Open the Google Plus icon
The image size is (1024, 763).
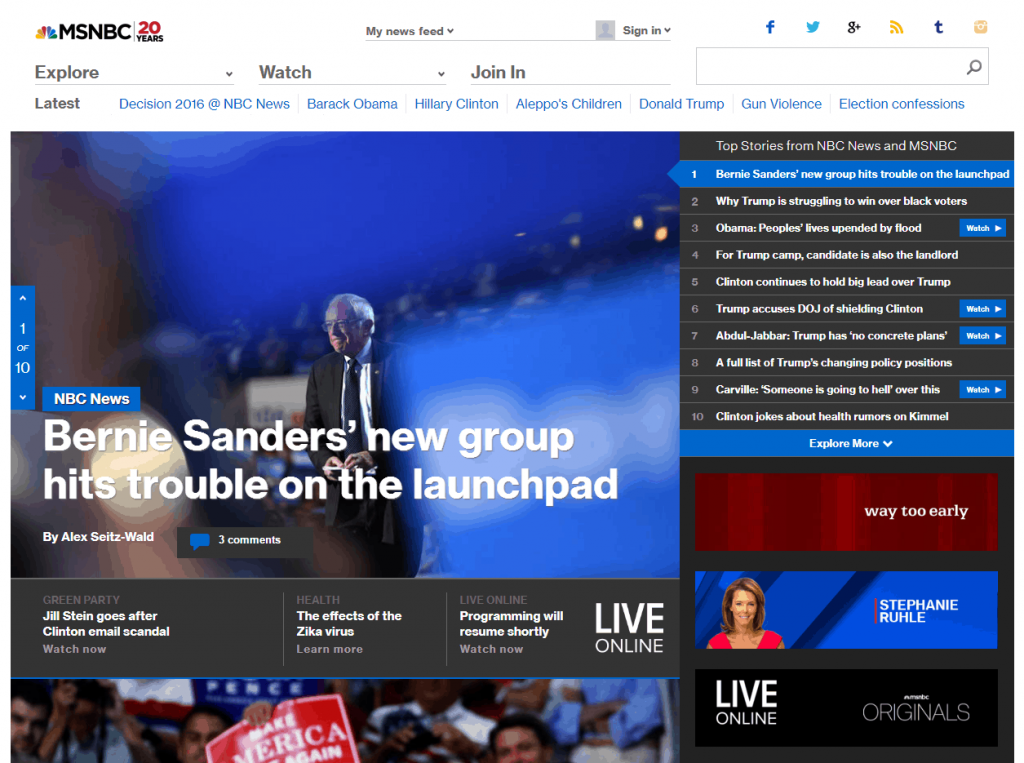pyautogui.click(x=854, y=27)
